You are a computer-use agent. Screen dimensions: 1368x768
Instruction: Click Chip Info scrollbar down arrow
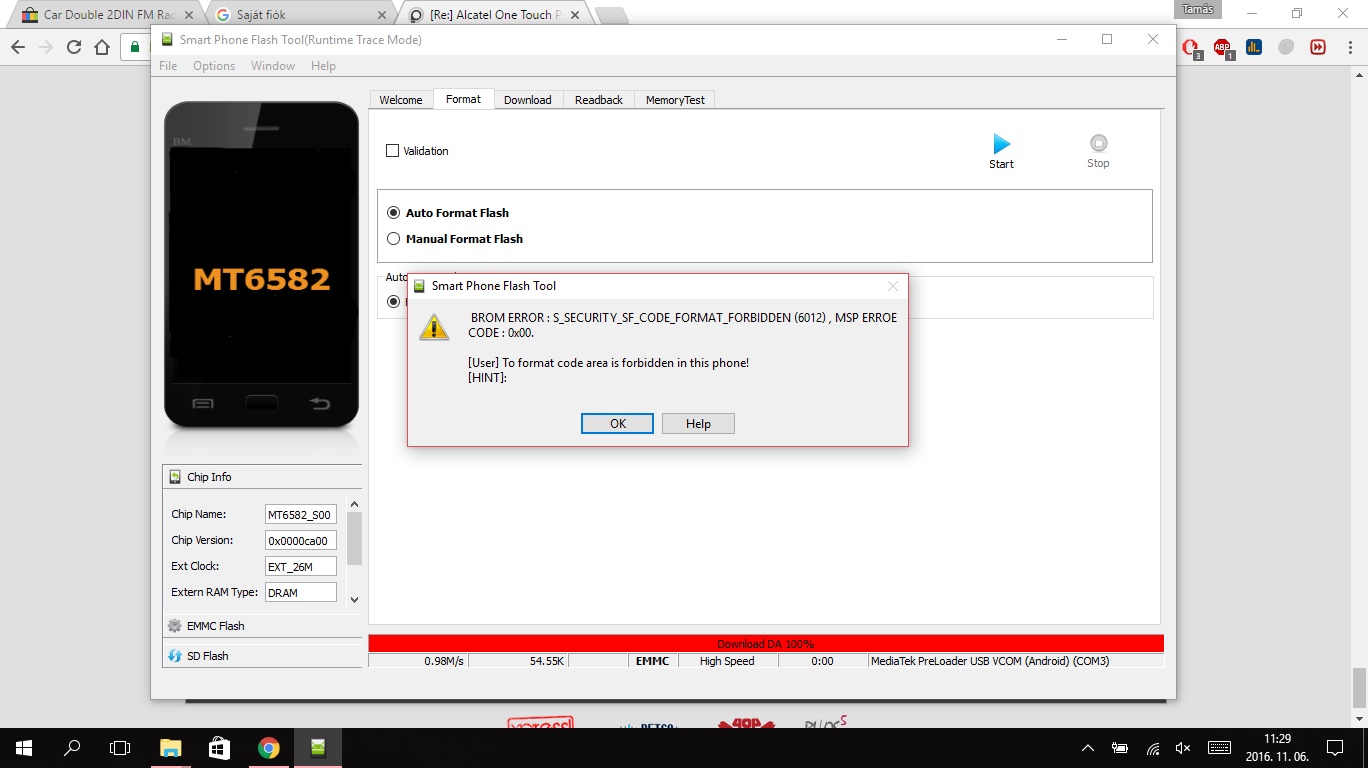(354, 599)
